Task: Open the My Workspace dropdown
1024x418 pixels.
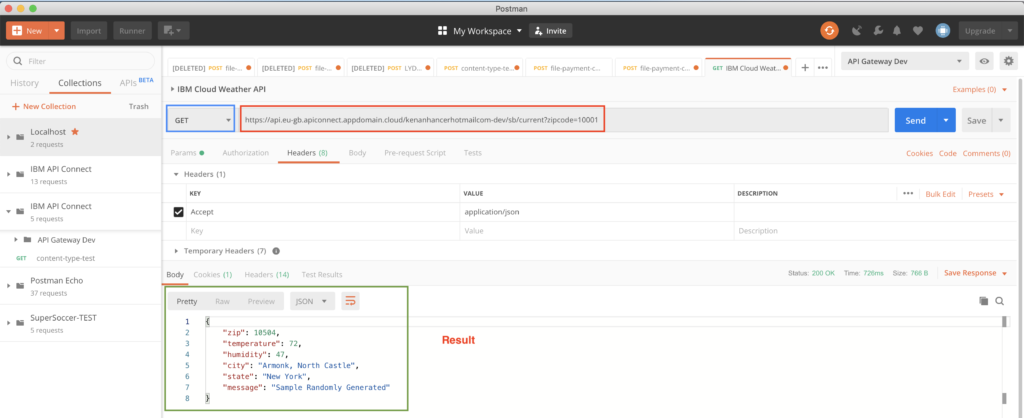Action: (488, 31)
